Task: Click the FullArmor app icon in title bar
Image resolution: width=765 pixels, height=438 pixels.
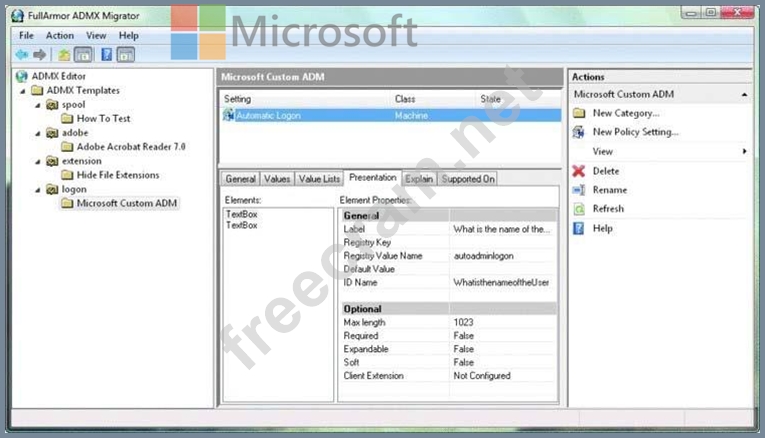Action: tap(18, 16)
